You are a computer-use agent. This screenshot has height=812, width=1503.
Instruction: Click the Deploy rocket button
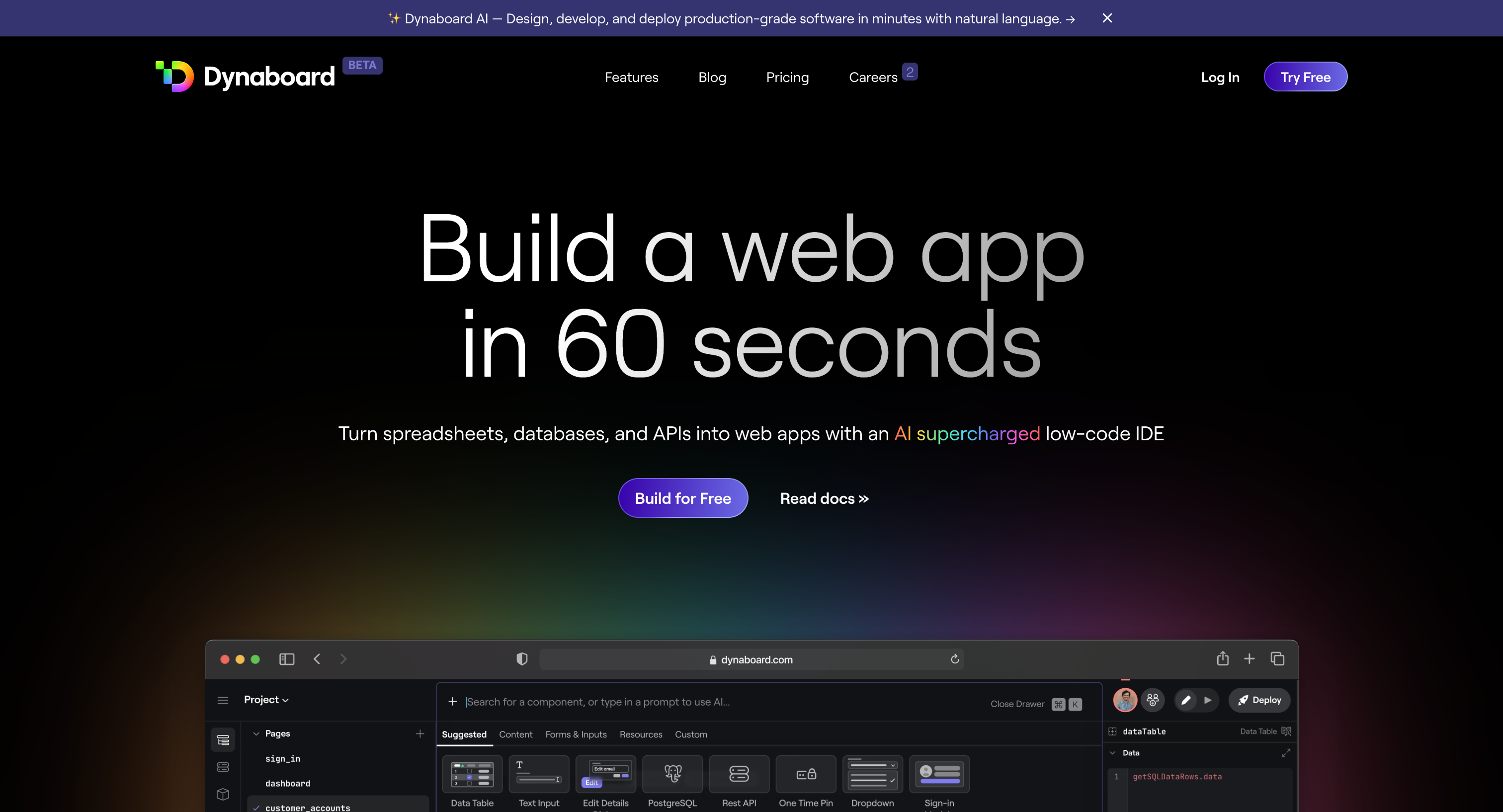tap(1258, 700)
